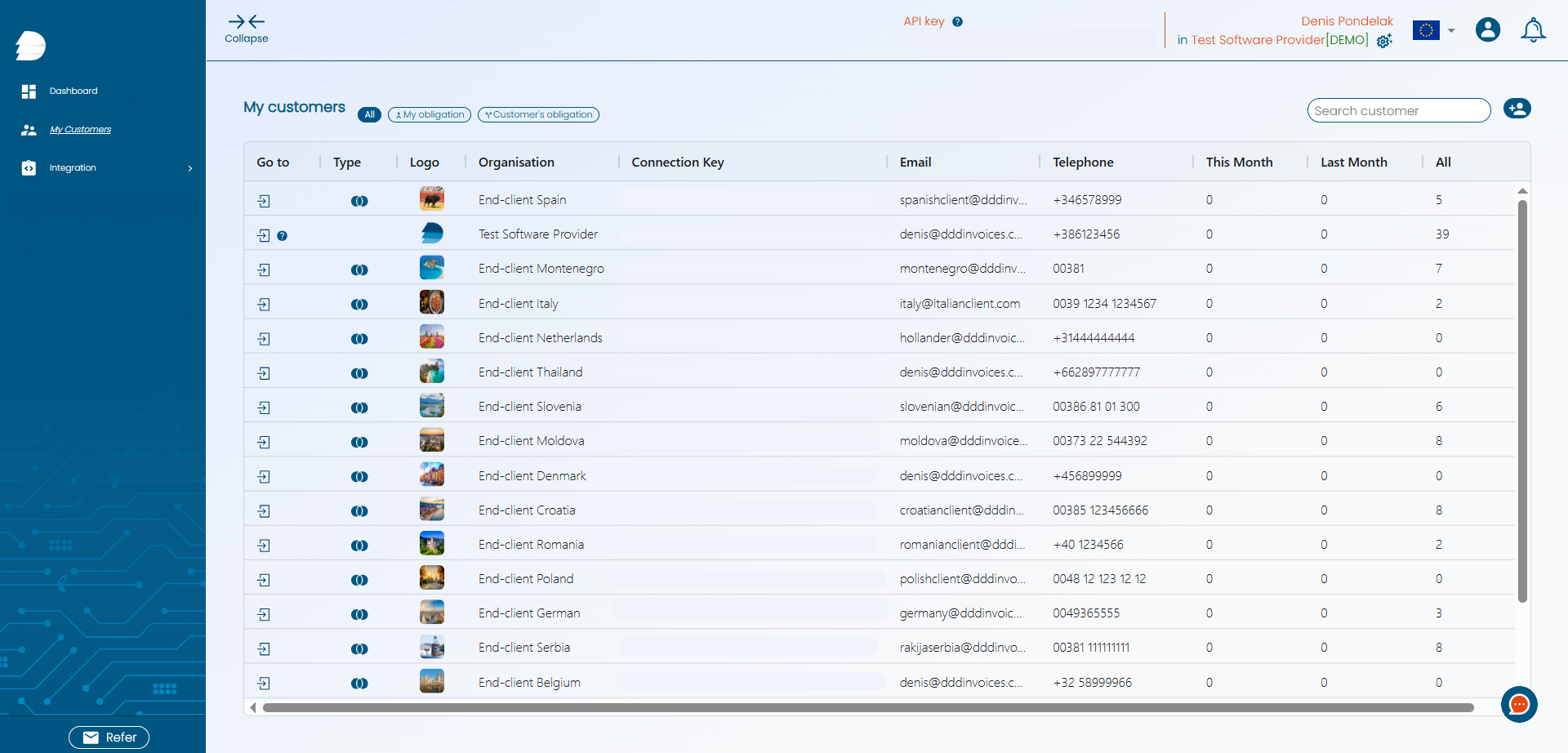The height and width of the screenshot is (753, 1568).
Task: Click the scroll-up arrow of the table scrollbar
Action: click(x=1522, y=191)
